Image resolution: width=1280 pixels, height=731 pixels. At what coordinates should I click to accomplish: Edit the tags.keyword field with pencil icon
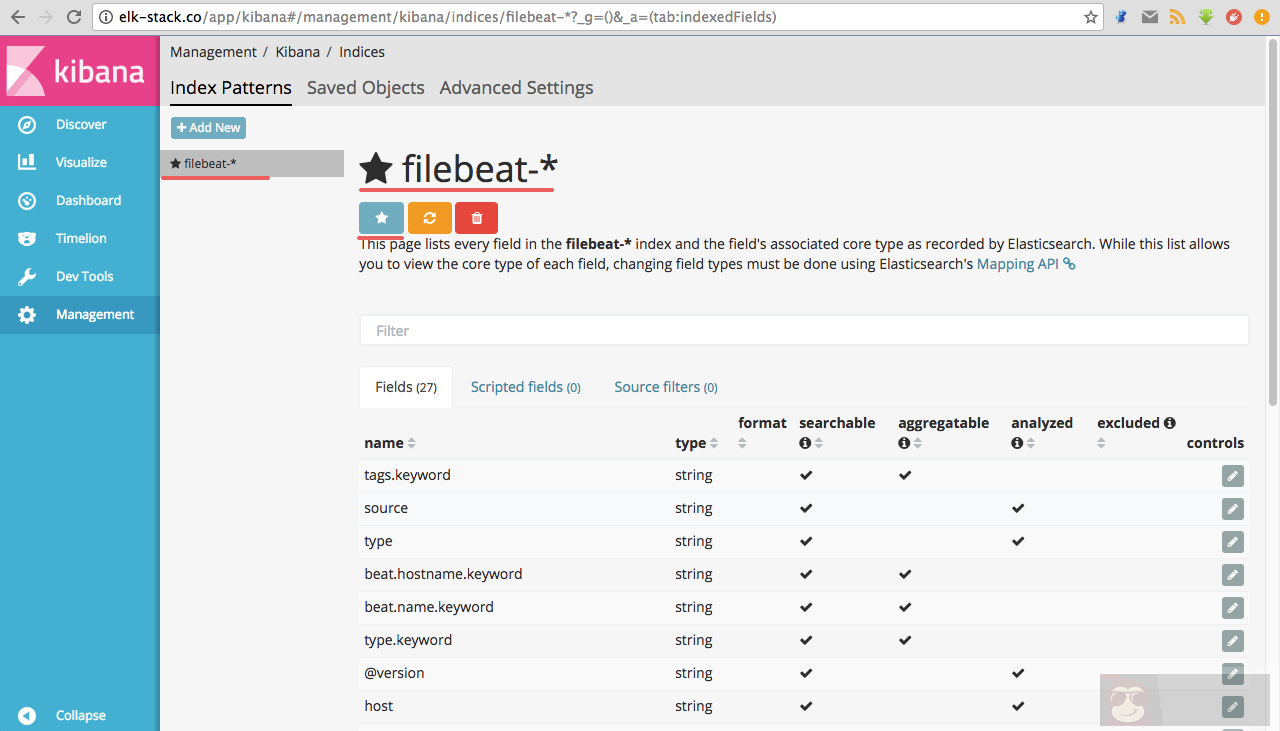pyautogui.click(x=1232, y=476)
